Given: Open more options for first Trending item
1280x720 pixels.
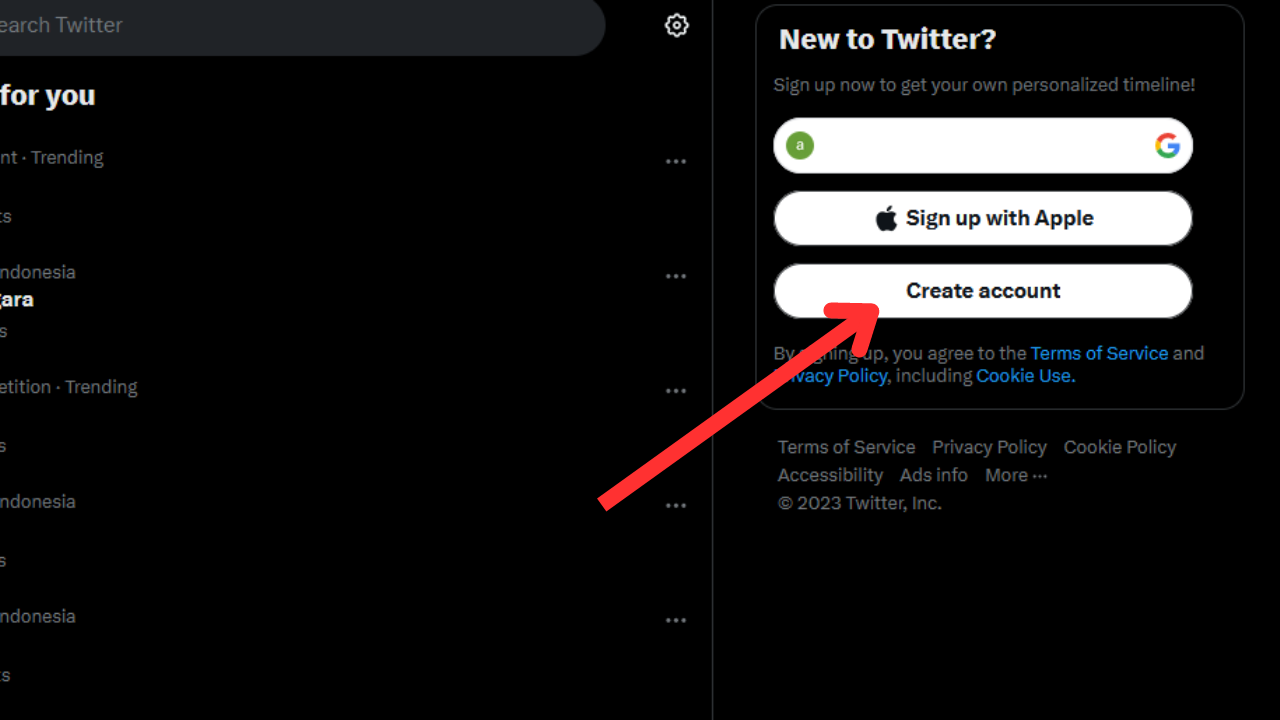Looking at the screenshot, I should pos(676,161).
